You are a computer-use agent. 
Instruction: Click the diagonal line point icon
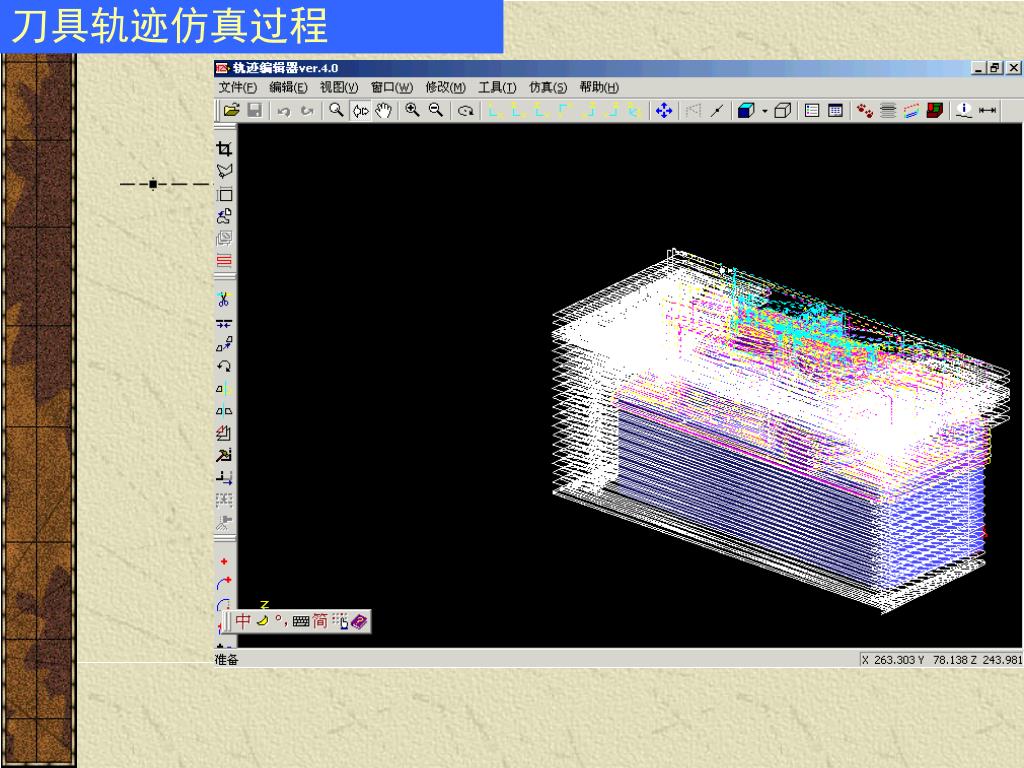[717, 111]
